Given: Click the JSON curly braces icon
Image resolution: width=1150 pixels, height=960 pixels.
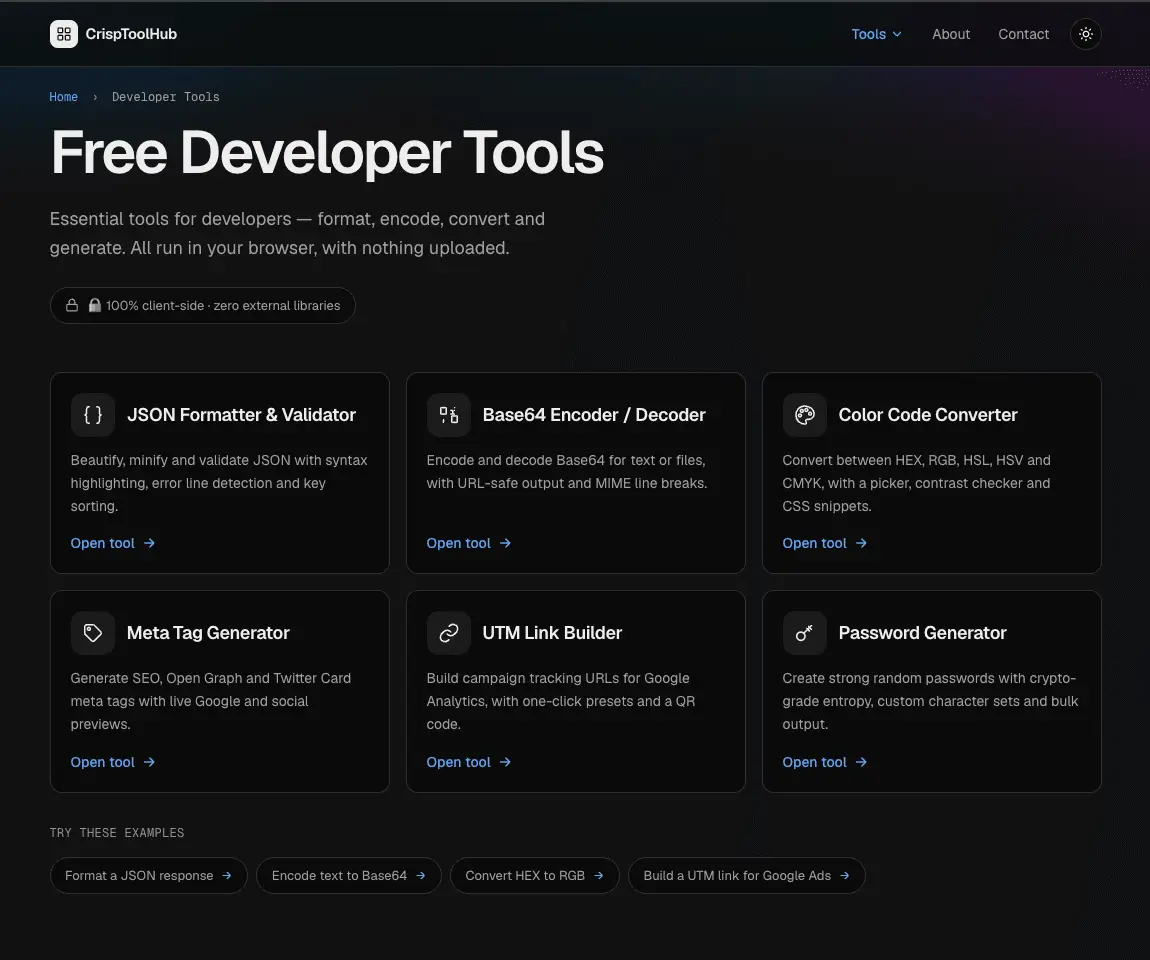Looking at the screenshot, I should pyautogui.click(x=93, y=415).
